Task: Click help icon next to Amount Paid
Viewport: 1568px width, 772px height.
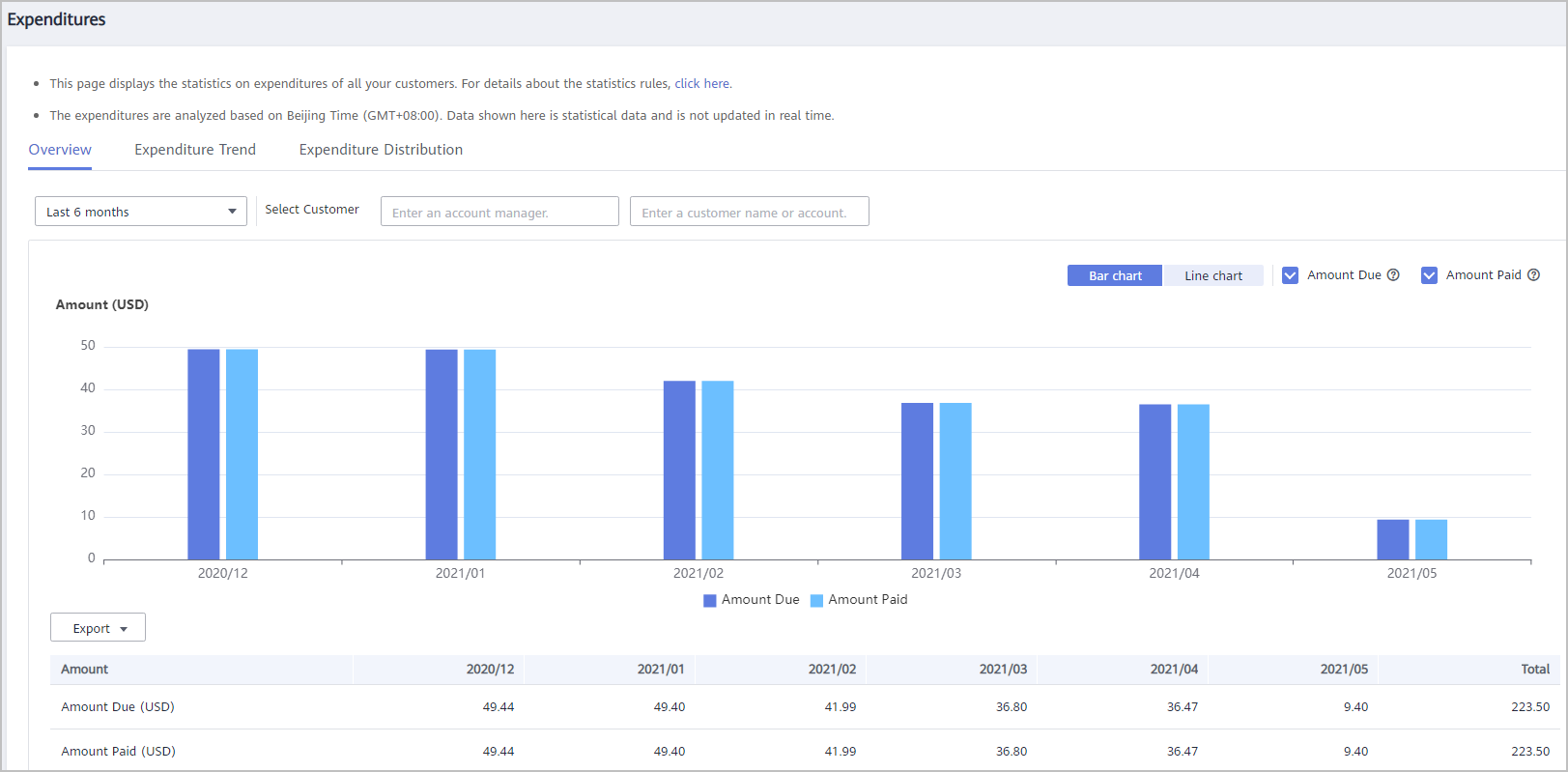Action: [x=1533, y=275]
